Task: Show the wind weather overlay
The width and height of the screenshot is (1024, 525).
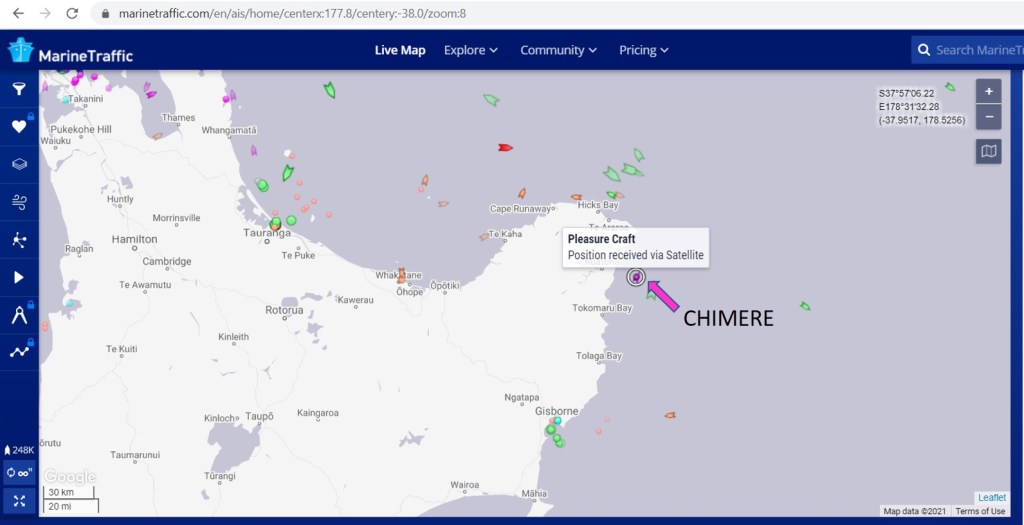Action: (x=19, y=202)
